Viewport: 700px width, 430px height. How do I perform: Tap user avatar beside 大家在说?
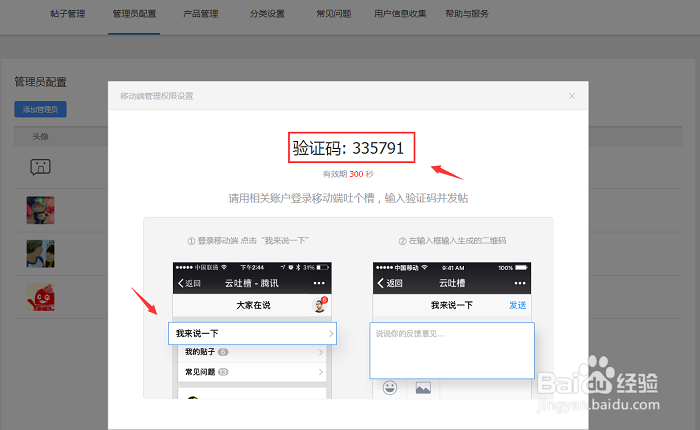point(320,305)
